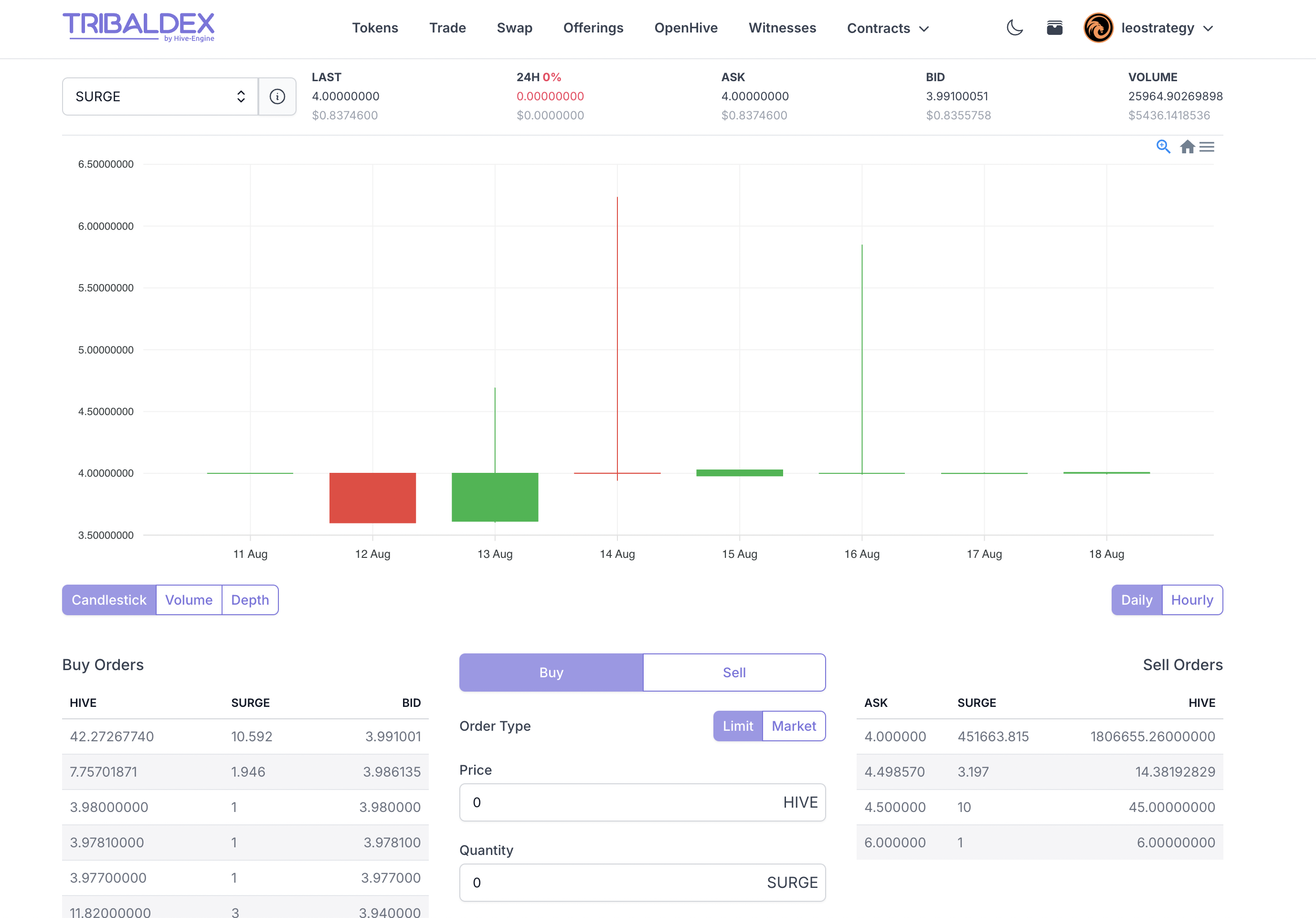Click the 24H change 0.00000000 value

pyautogui.click(x=550, y=96)
